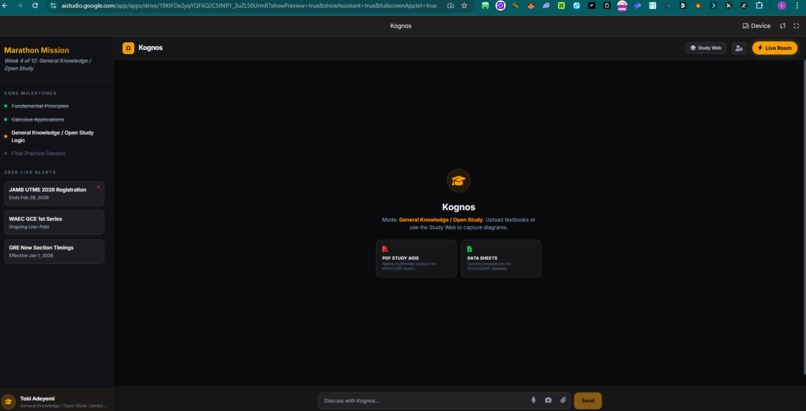The height and width of the screenshot is (411, 806).
Task: Open the PDF Study Aids card
Action: 416,258
